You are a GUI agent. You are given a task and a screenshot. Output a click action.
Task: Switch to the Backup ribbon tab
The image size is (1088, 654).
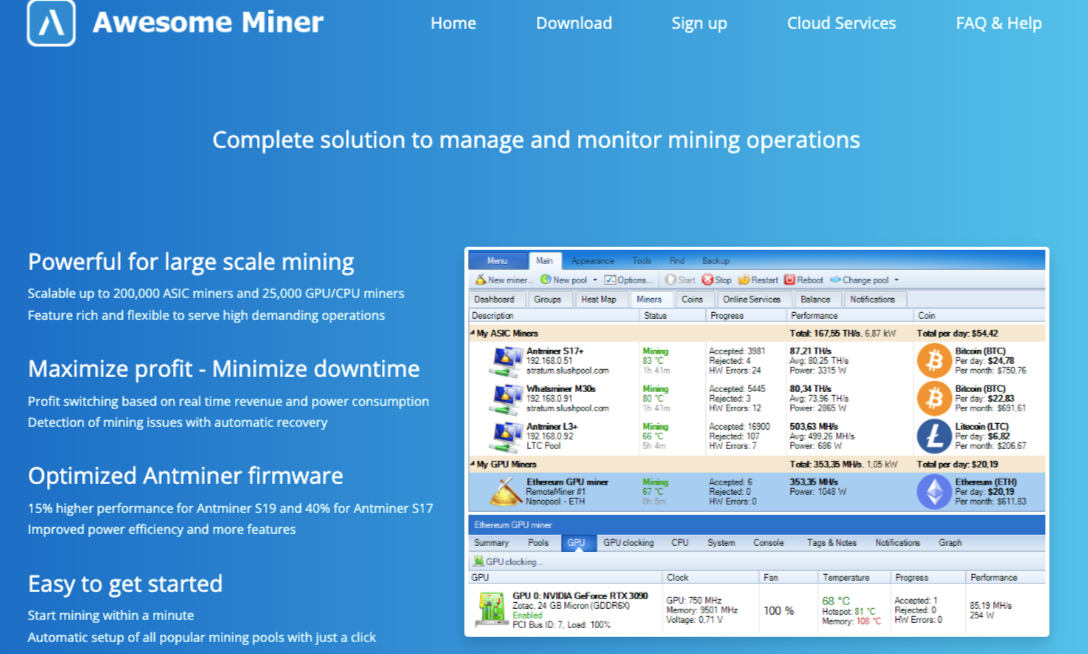[715, 261]
